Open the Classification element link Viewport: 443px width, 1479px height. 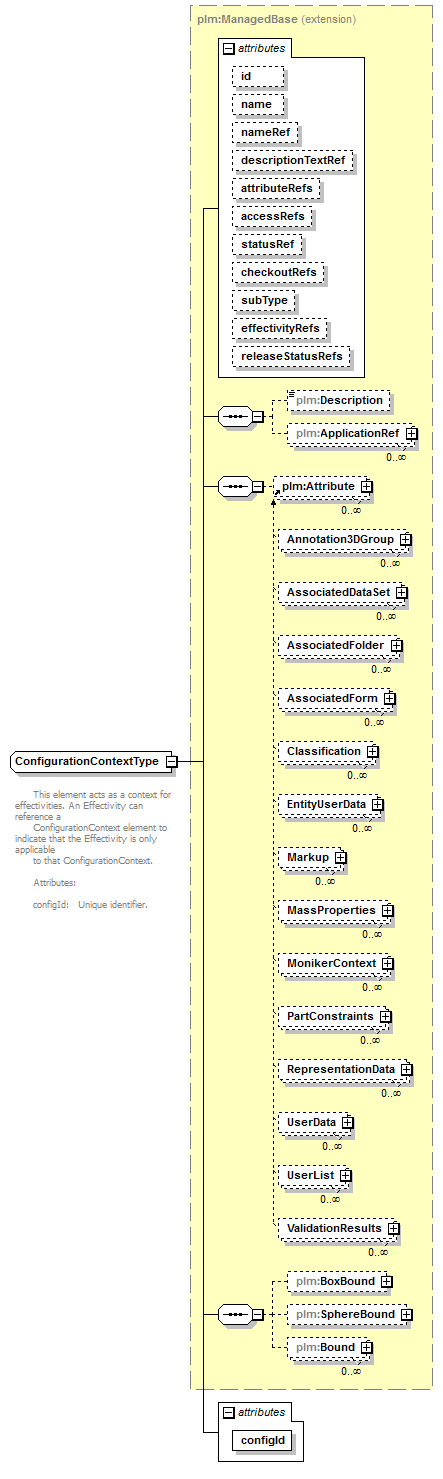click(x=324, y=751)
